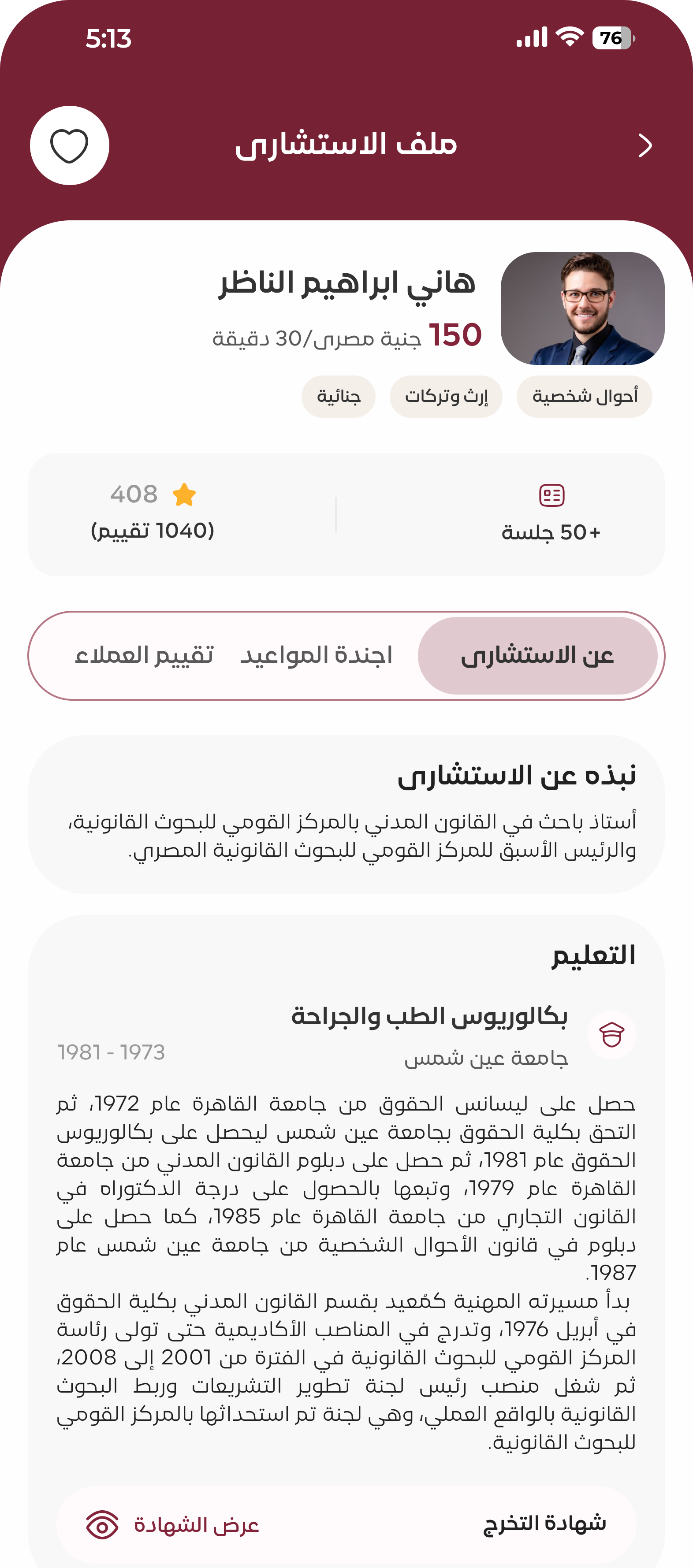Screen dimensions: 693x1568
Task: Tap the أحوال شخصية specialty tag
Action: point(585,397)
